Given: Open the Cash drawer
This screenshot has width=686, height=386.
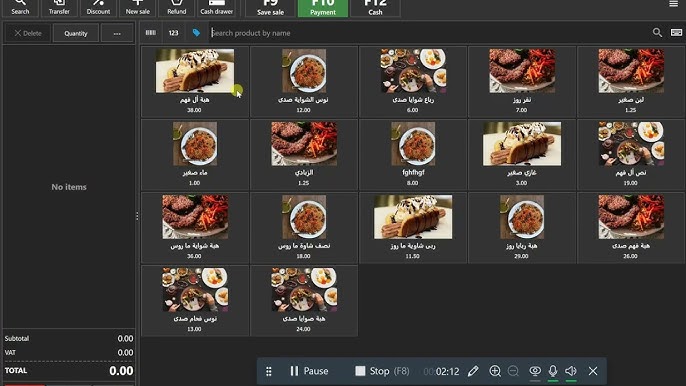Looking at the screenshot, I should click(x=217, y=8).
